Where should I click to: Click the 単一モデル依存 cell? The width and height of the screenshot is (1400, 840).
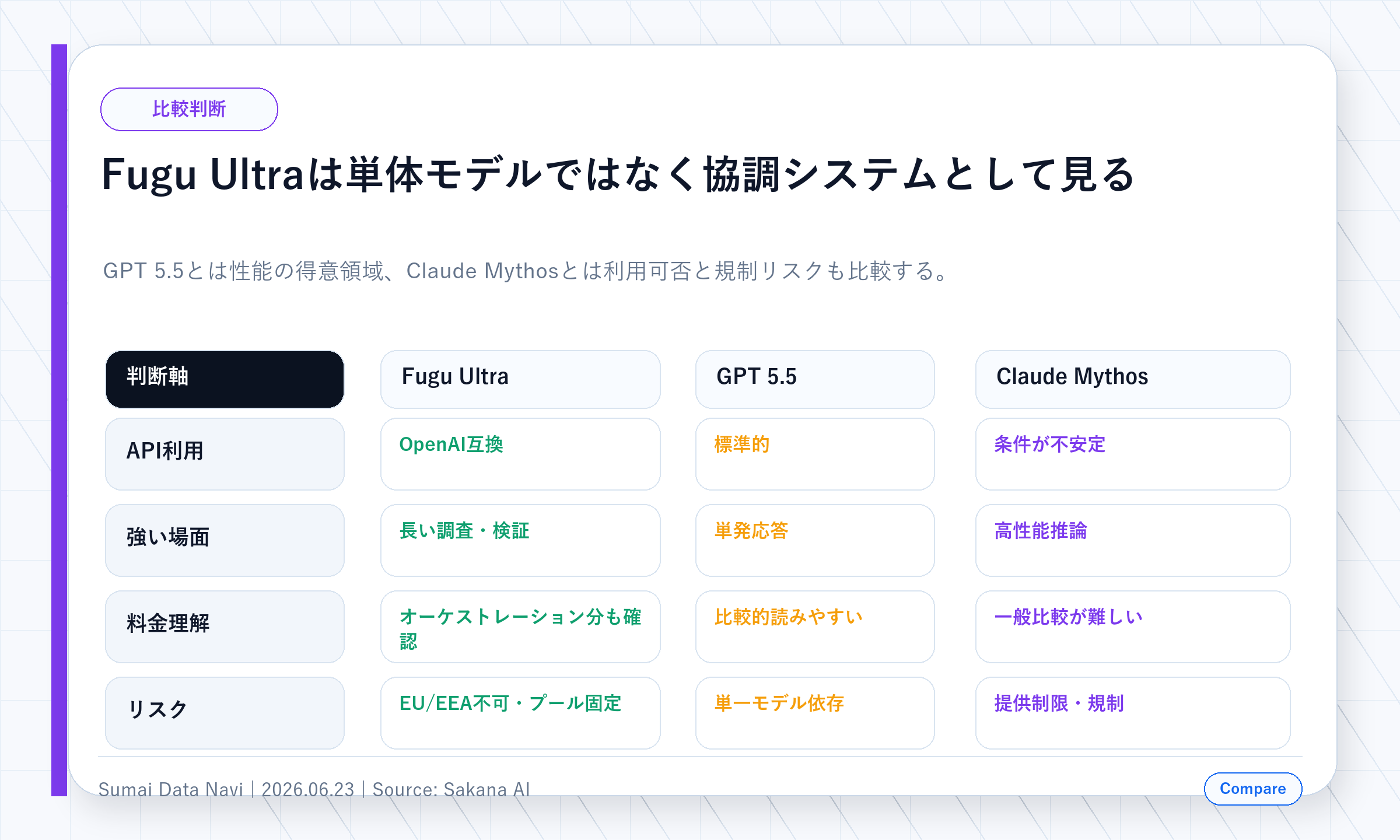(x=815, y=713)
